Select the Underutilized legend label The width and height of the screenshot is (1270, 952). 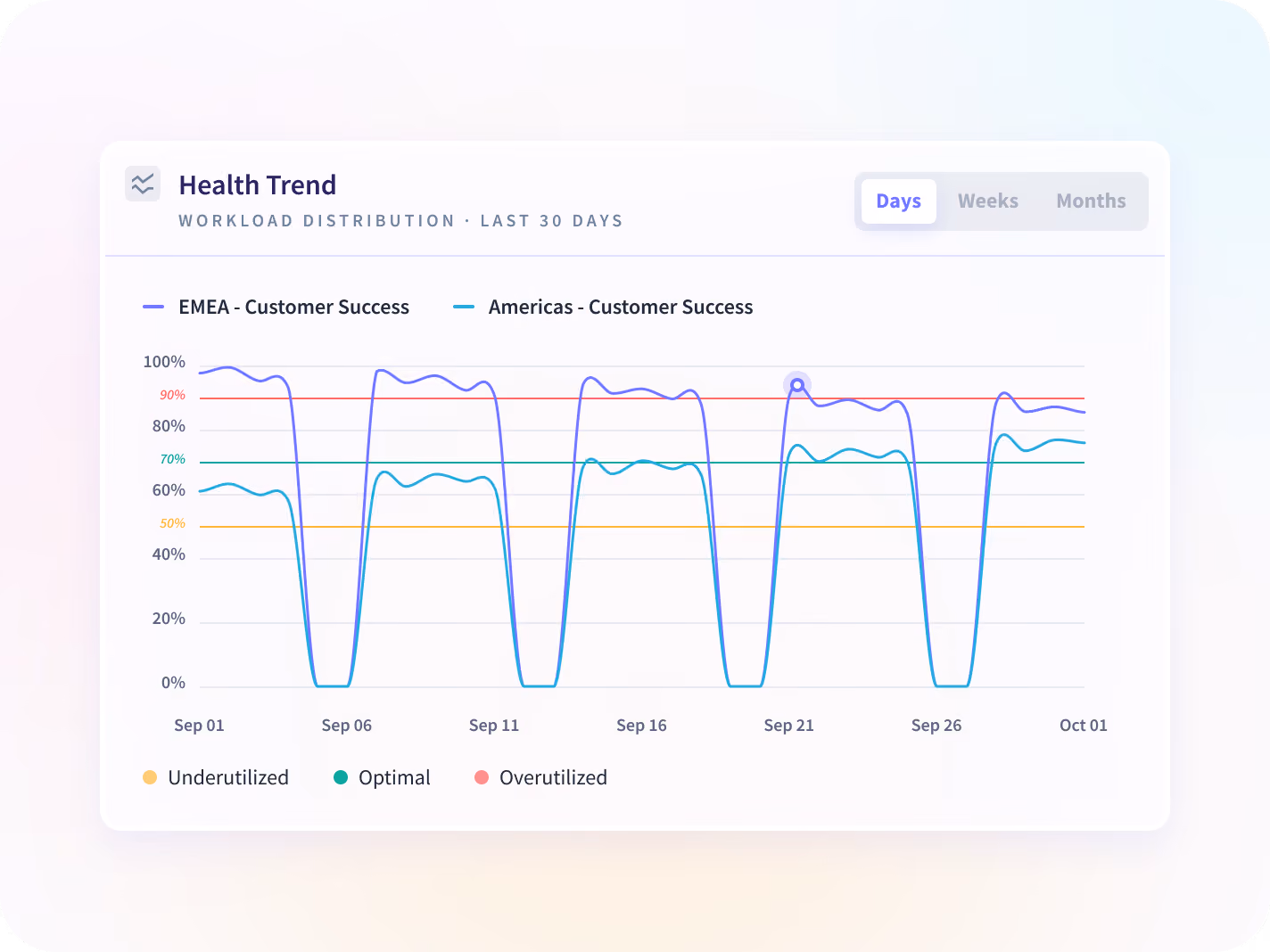228,777
